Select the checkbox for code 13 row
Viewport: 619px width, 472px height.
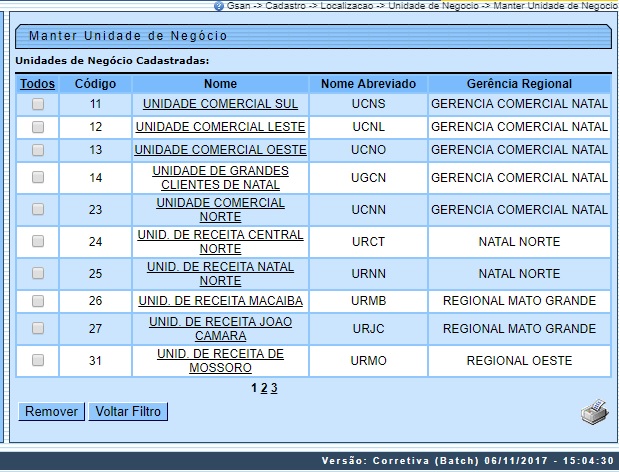(38, 150)
